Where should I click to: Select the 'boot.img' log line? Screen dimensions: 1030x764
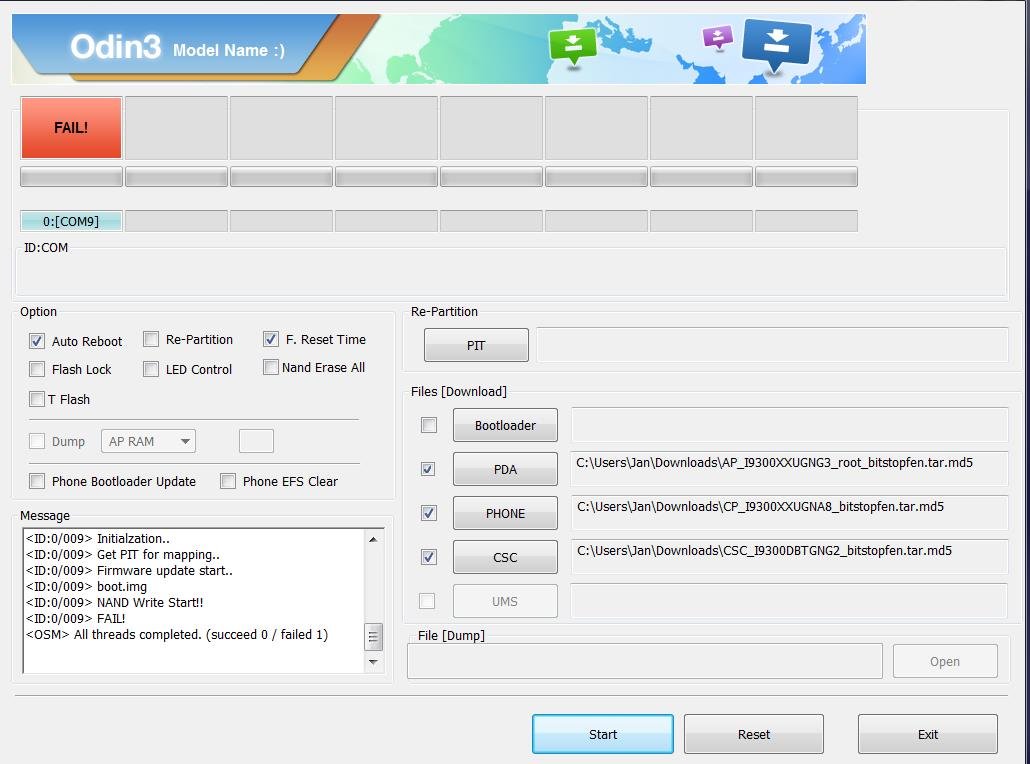86,586
